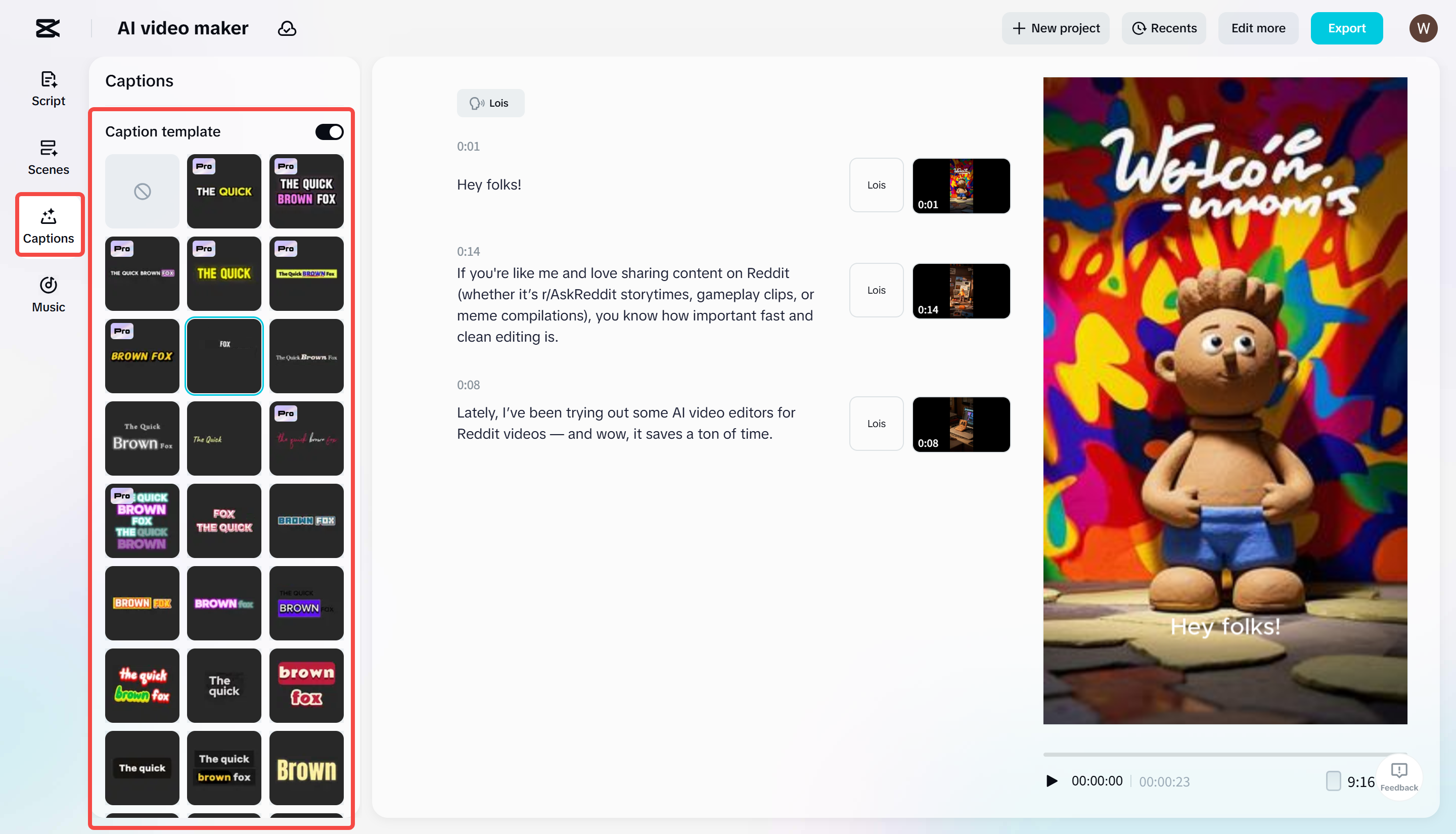Click the W account avatar in the top bar
This screenshot has width=1456, height=834.
click(x=1423, y=27)
